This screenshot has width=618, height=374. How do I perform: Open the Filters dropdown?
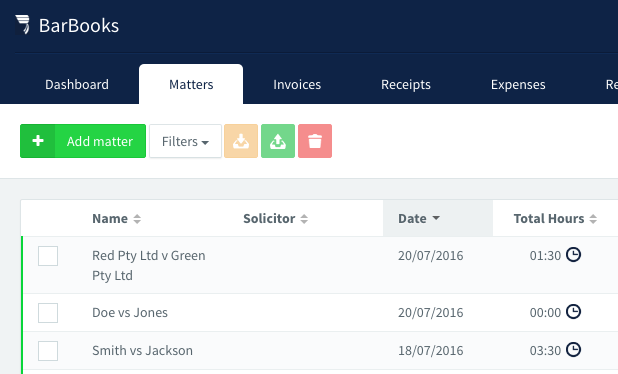point(185,141)
